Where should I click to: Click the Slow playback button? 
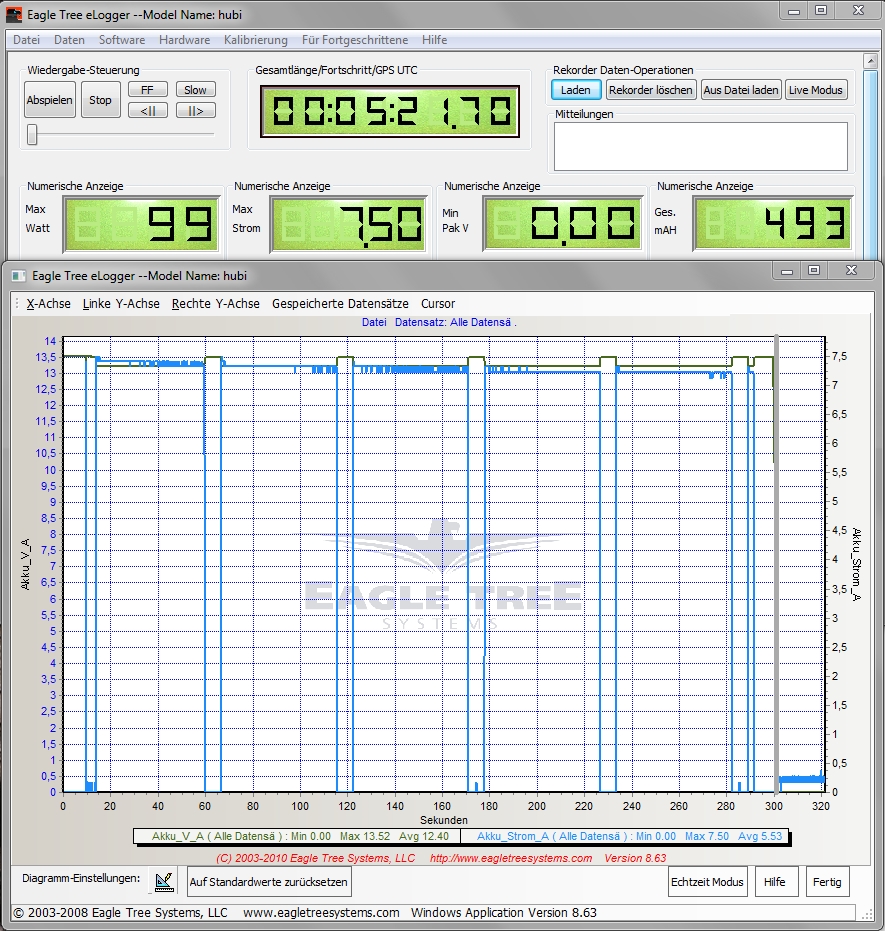coord(195,90)
